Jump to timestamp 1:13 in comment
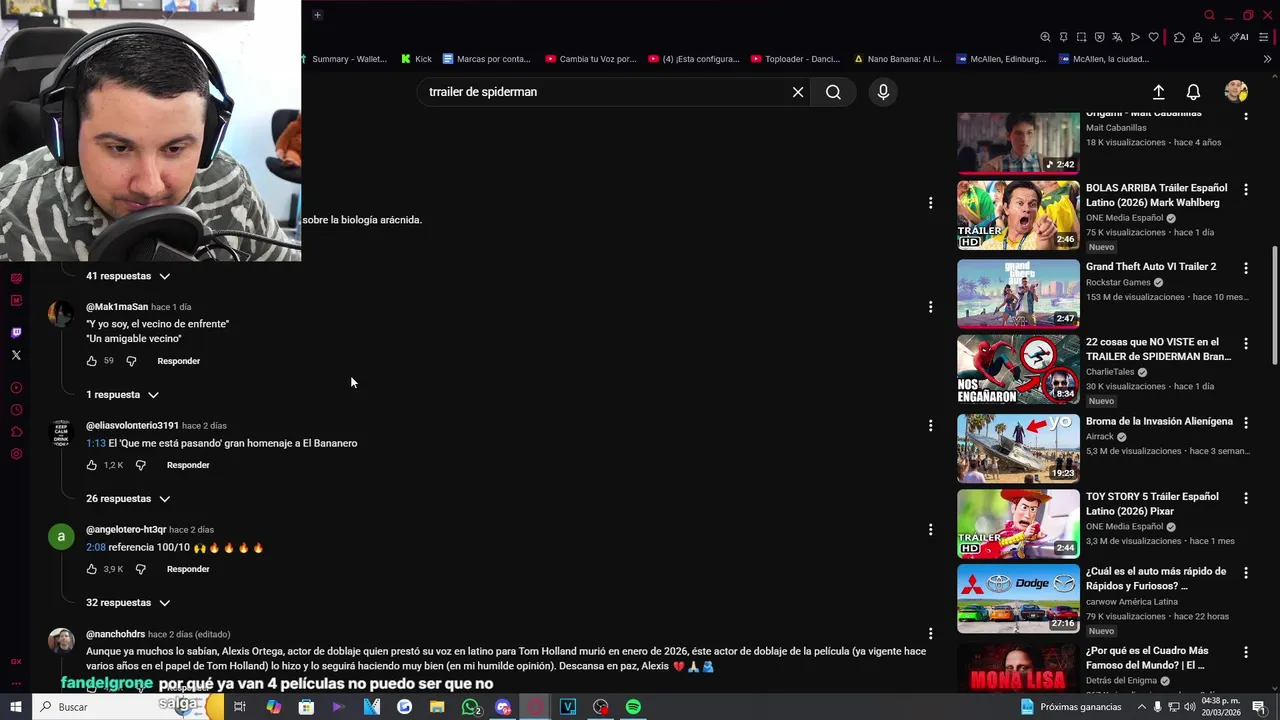 tap(96, 443)
